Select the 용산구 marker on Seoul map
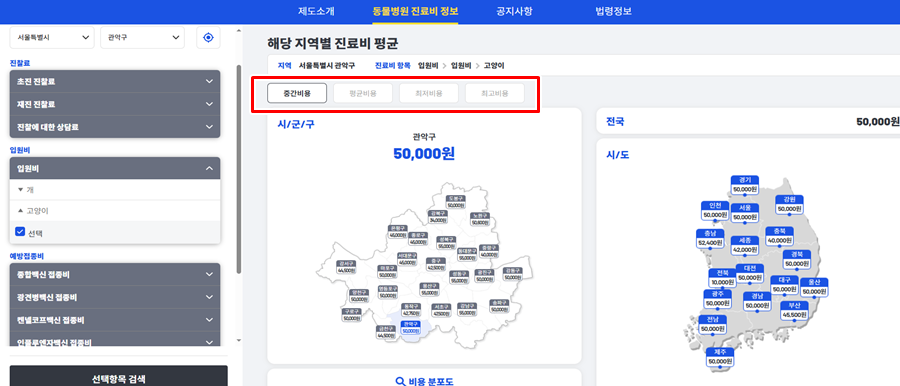This screenshot has height=386, width=900. (429, 289)
